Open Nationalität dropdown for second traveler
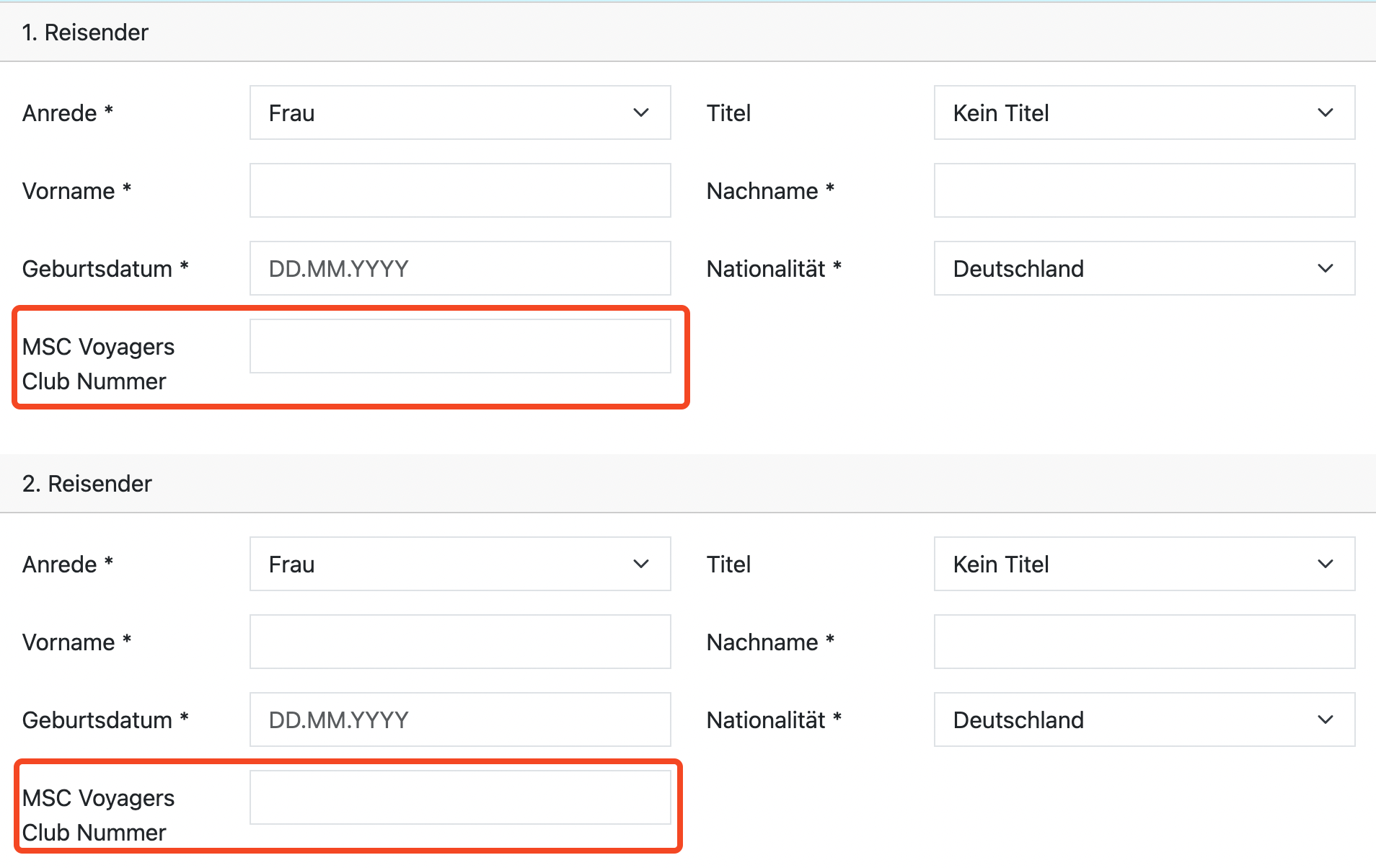 (x=1144, y=720)
